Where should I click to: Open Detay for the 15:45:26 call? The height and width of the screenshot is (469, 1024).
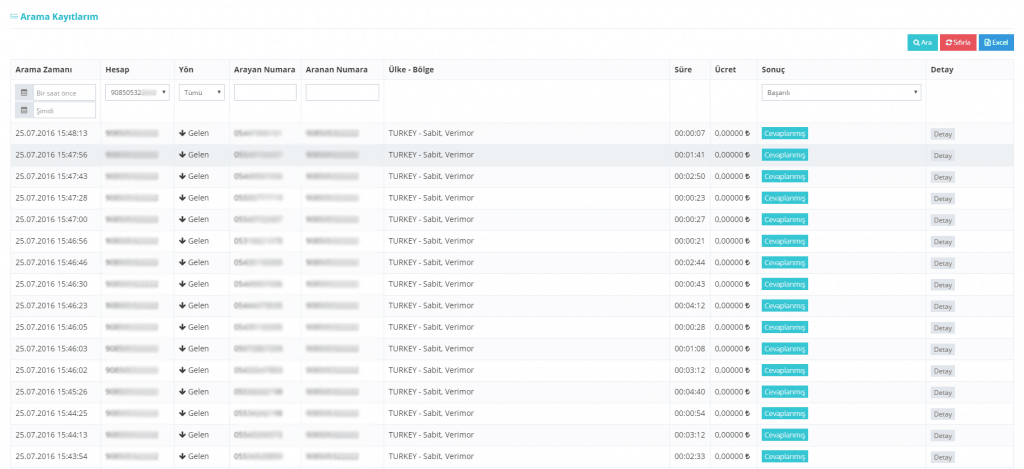(x=942, y=392)
